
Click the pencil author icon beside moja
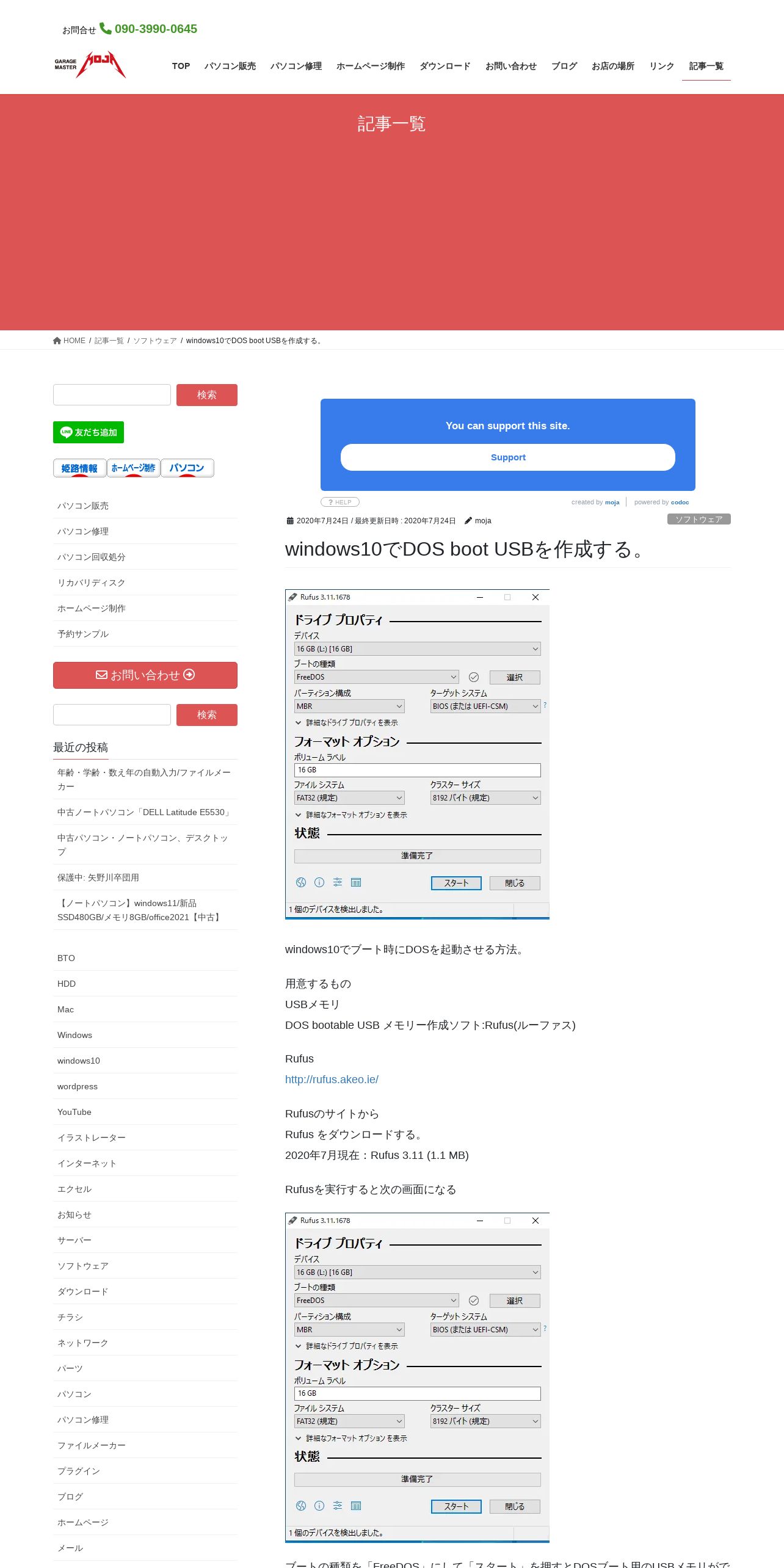468,521
